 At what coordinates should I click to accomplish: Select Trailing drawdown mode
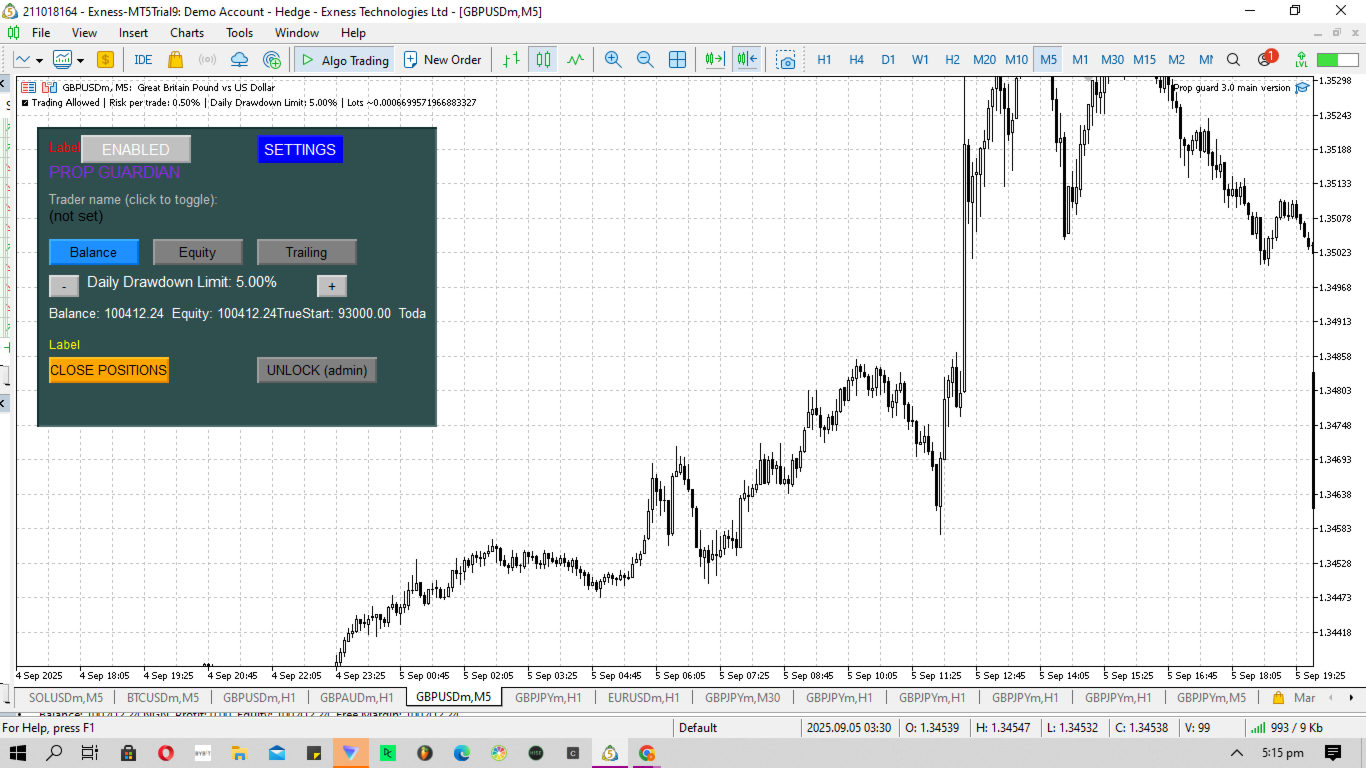coord(306,252)
